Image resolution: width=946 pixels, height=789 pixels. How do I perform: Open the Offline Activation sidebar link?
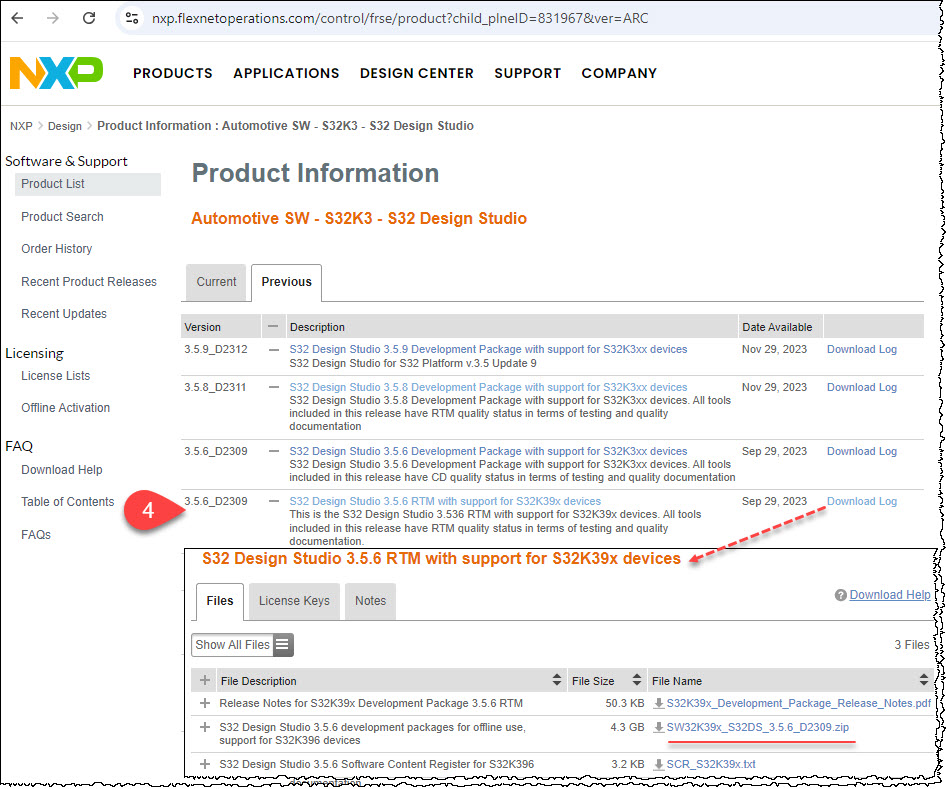(x=68, y=407)
